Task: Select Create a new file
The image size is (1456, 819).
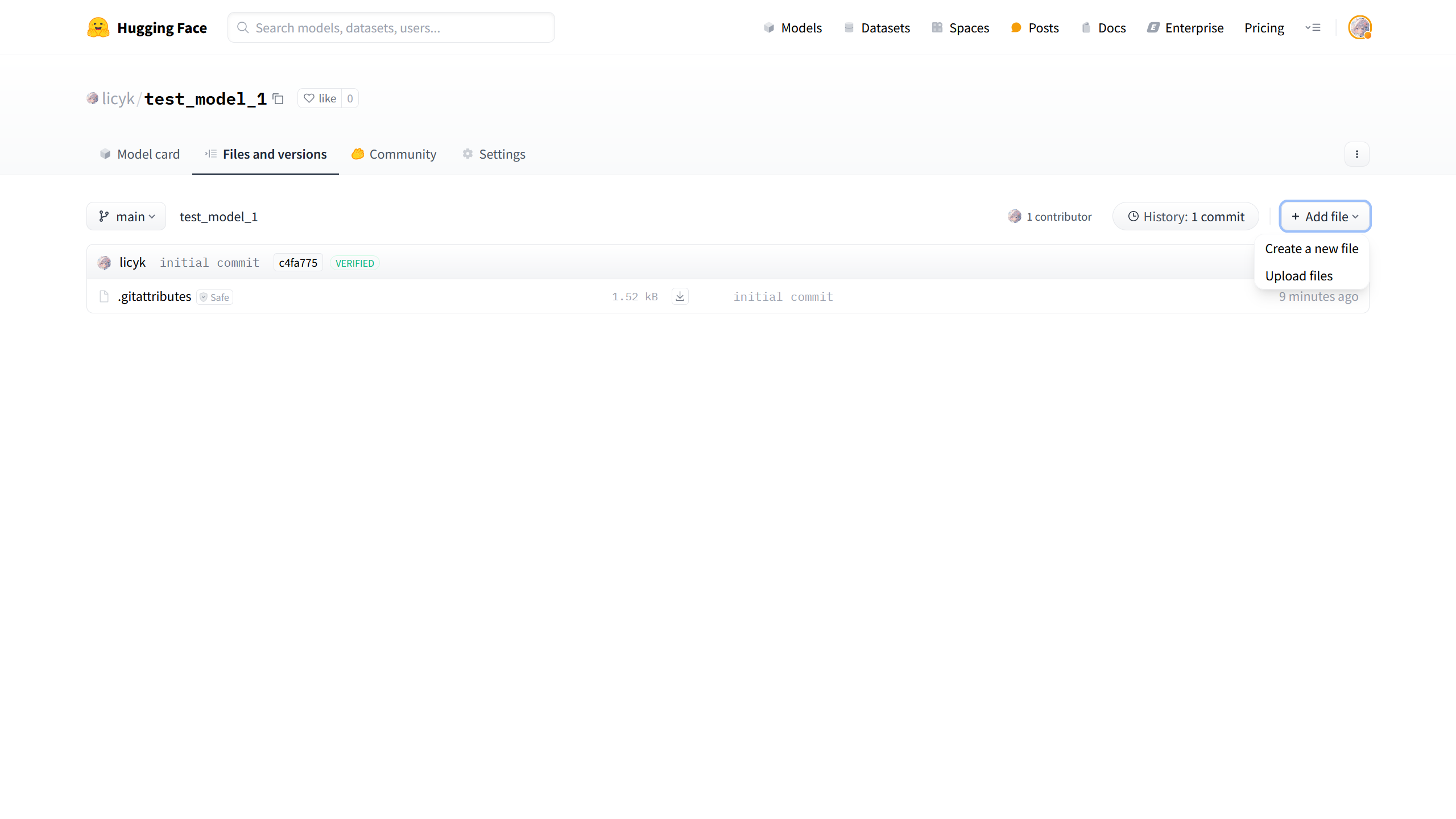Action: click(1311, 249)
